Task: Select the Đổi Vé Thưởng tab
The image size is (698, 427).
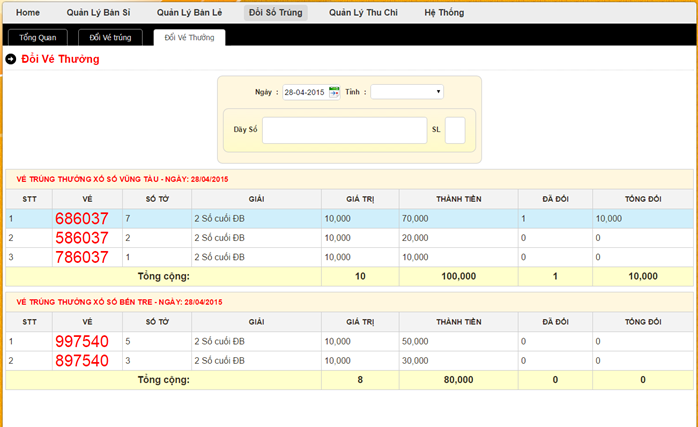Action: click(189, 37)
